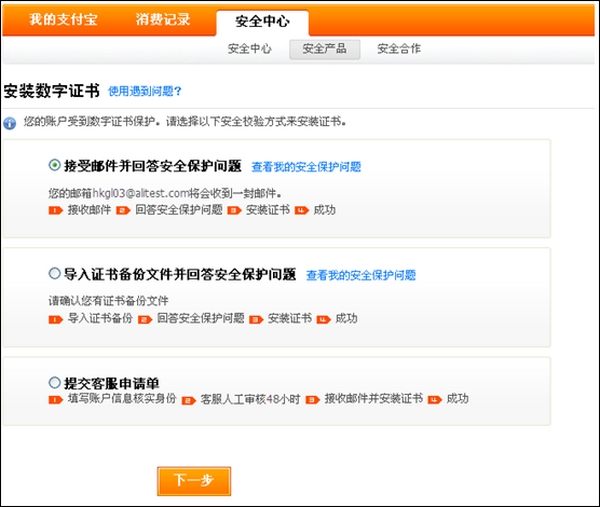Click step 1 icon next to 导入证书备份

(56, 320)
